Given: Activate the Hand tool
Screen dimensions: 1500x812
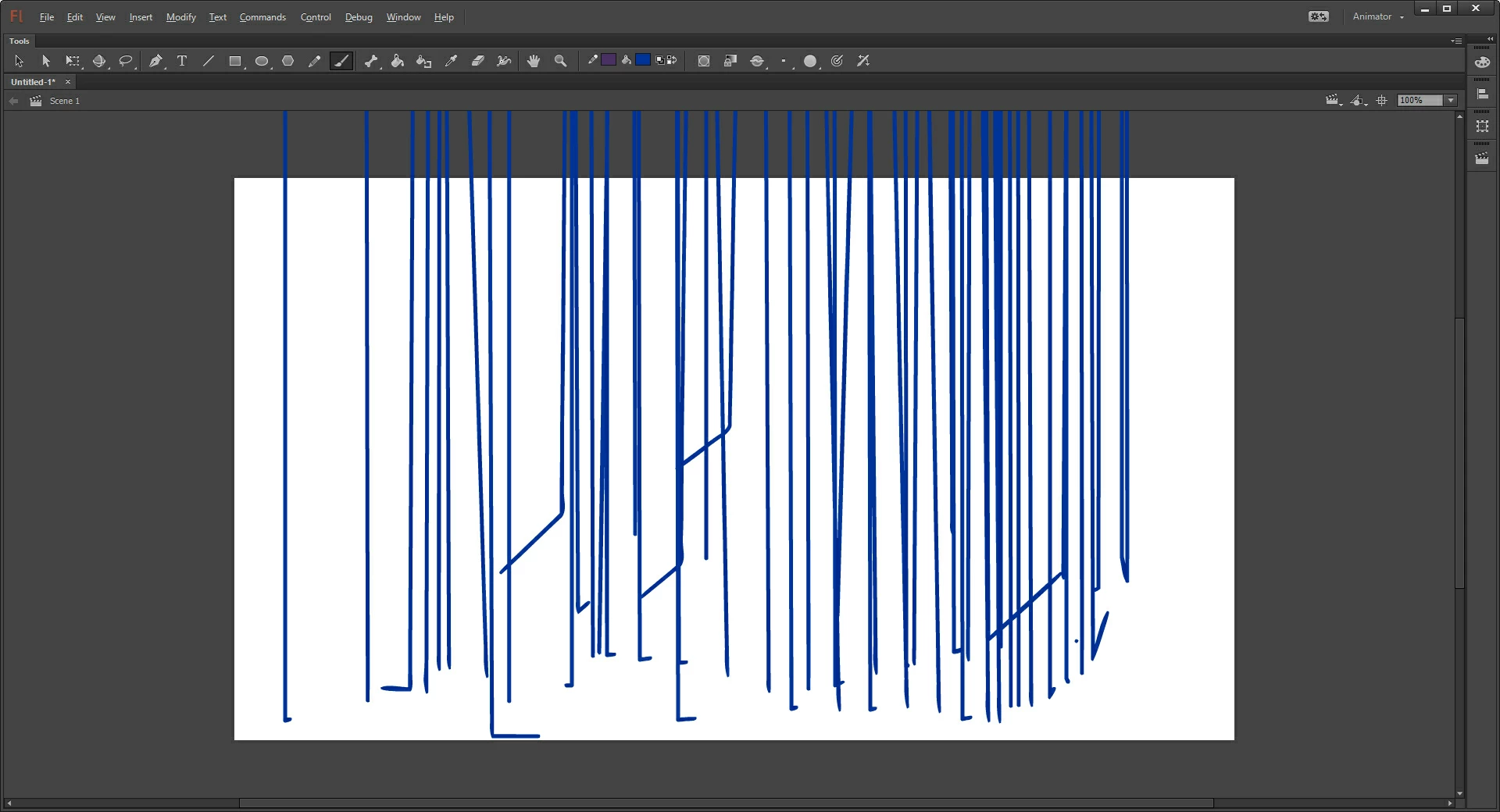Looking at the screenshot, I should pyautogui.click(x=534, y=61).
